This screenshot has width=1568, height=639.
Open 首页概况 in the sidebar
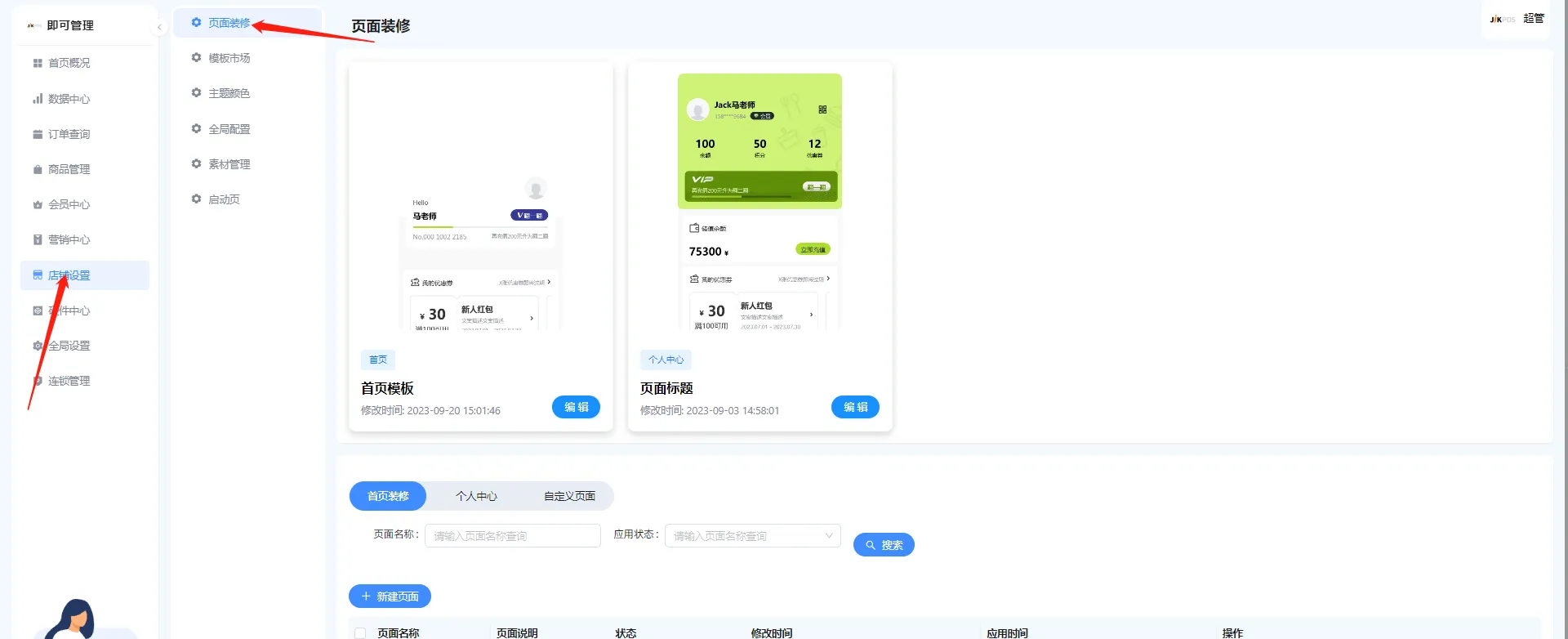click(x=69, y=63)
